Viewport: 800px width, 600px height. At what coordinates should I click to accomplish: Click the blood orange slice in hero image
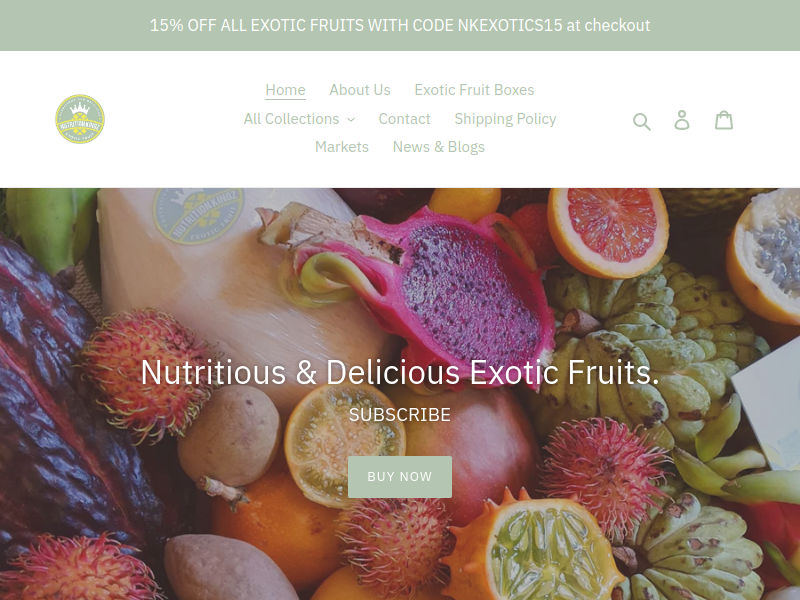click(x=608, y=232)
